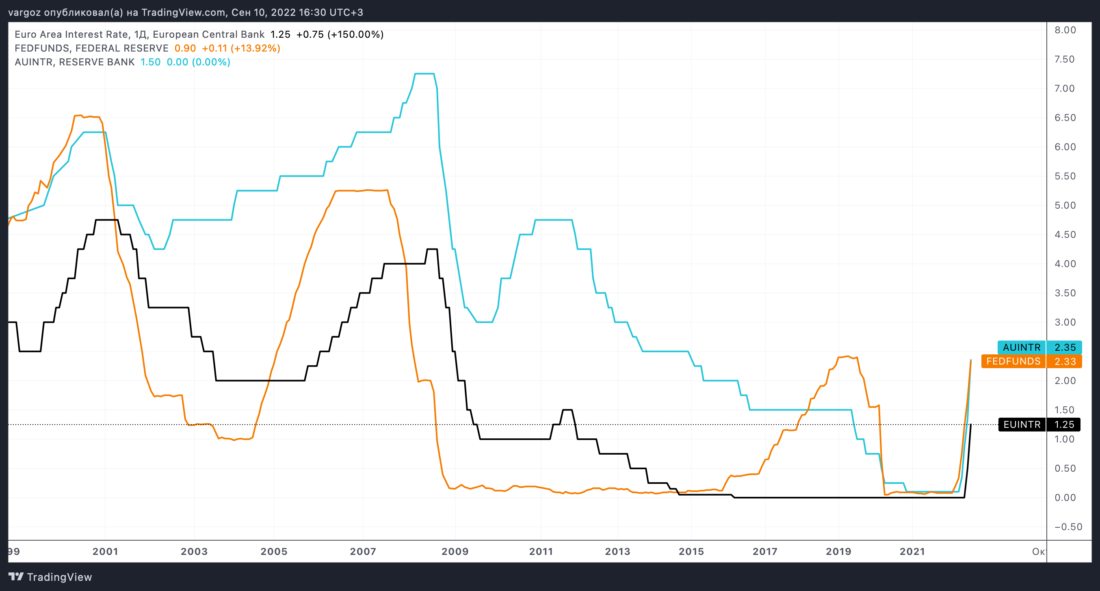This screenshot has width=1100, height=591.
Task: Click the TradingView logo icon at bottom left
Action: [x=16, y=577]
